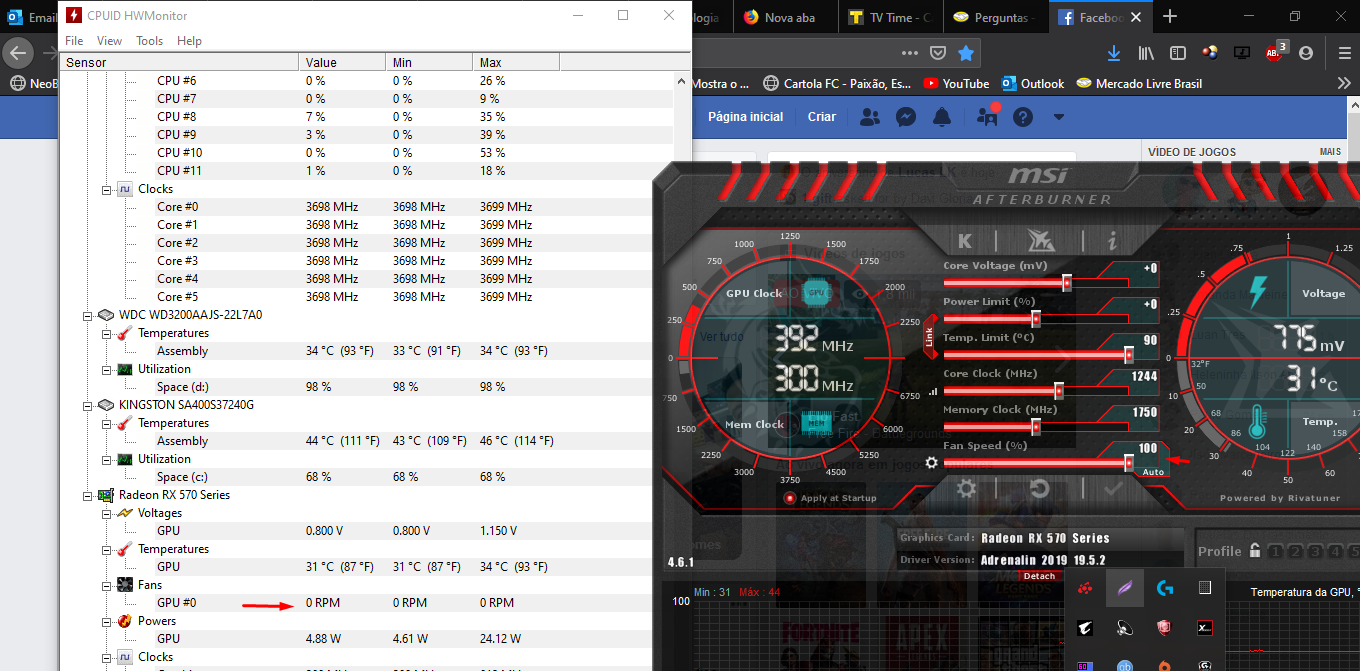Image resolution: width=1360 pixels, height=671 pixels.
Task: Collapse the Voltages node under Radeon RX 570
Action: coord(107,513)
